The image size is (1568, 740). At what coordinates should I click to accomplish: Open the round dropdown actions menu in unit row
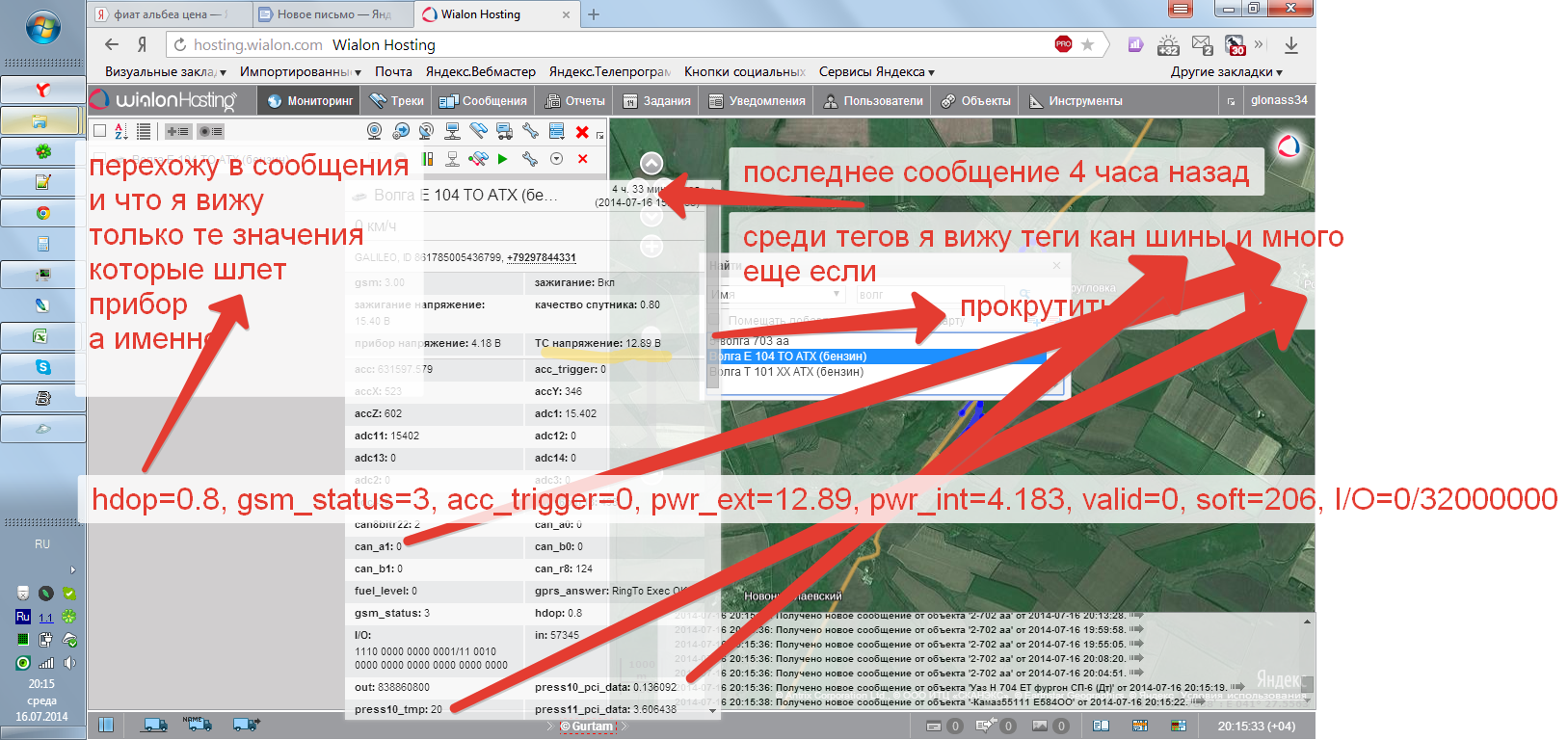(x=556, y=159)
